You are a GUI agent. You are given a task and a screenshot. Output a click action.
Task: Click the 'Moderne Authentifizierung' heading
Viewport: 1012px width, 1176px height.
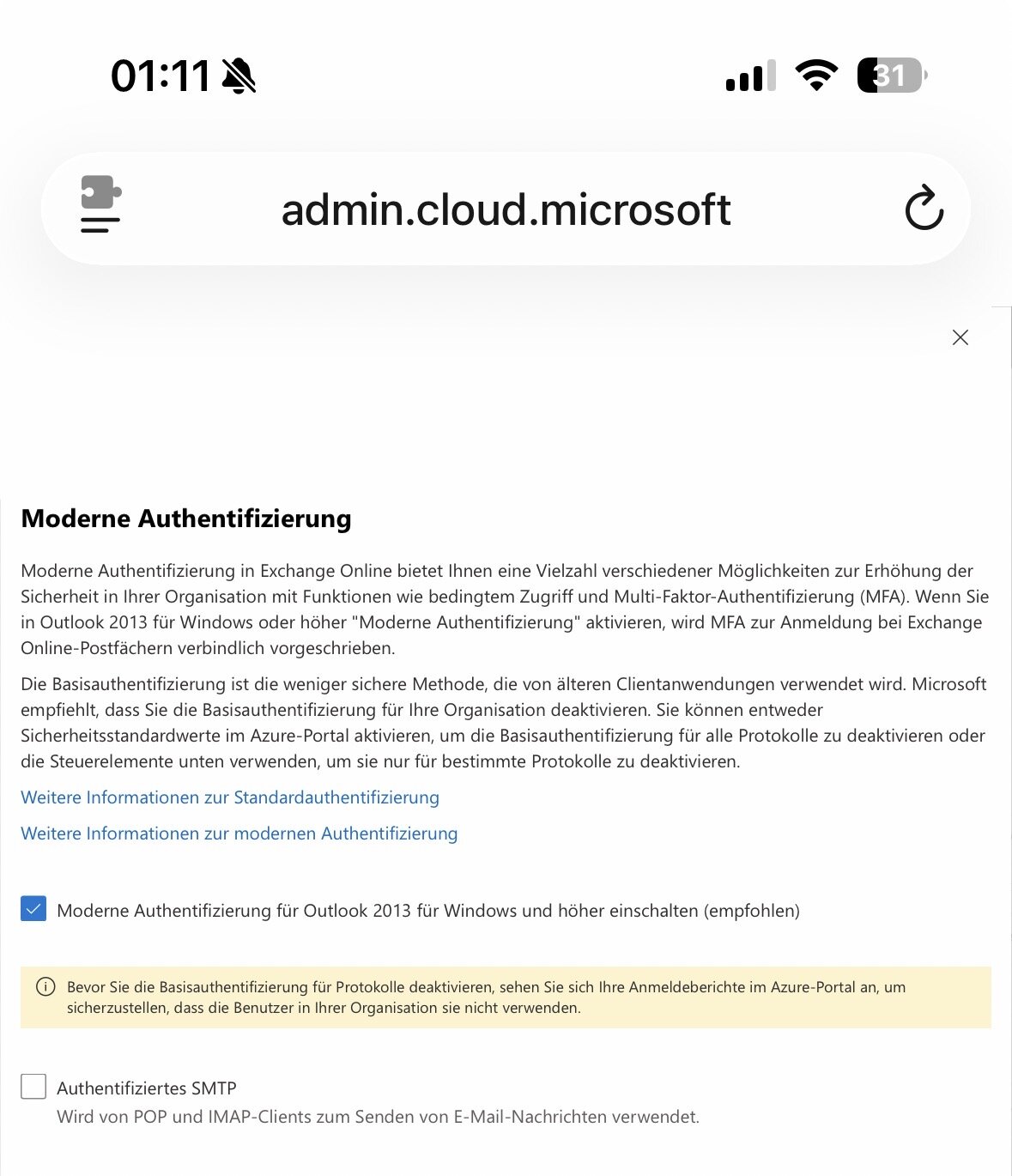point(186,518)
